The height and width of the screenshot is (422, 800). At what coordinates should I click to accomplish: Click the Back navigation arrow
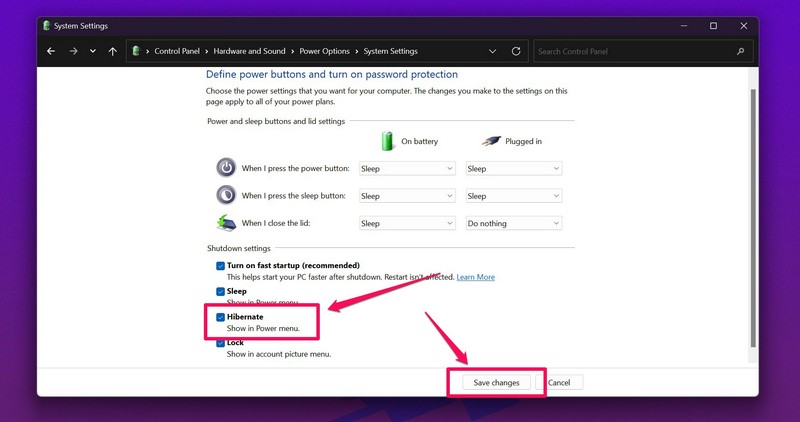click(51, 51)
